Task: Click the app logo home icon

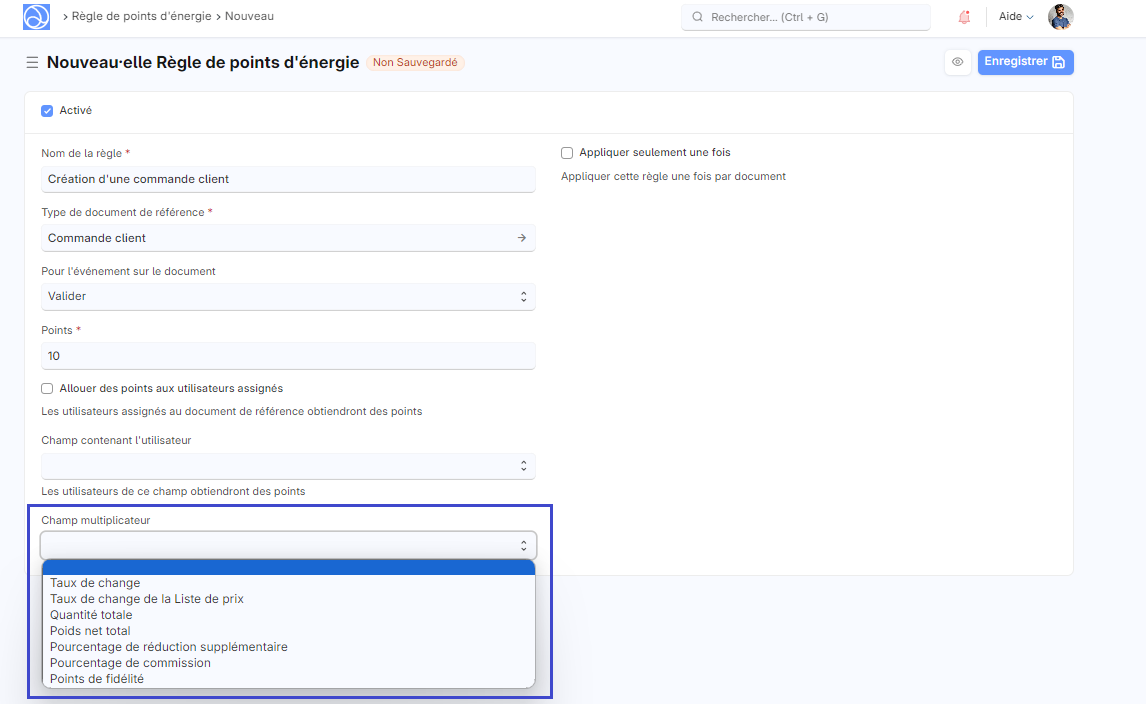Action: [x=36, y=17]
